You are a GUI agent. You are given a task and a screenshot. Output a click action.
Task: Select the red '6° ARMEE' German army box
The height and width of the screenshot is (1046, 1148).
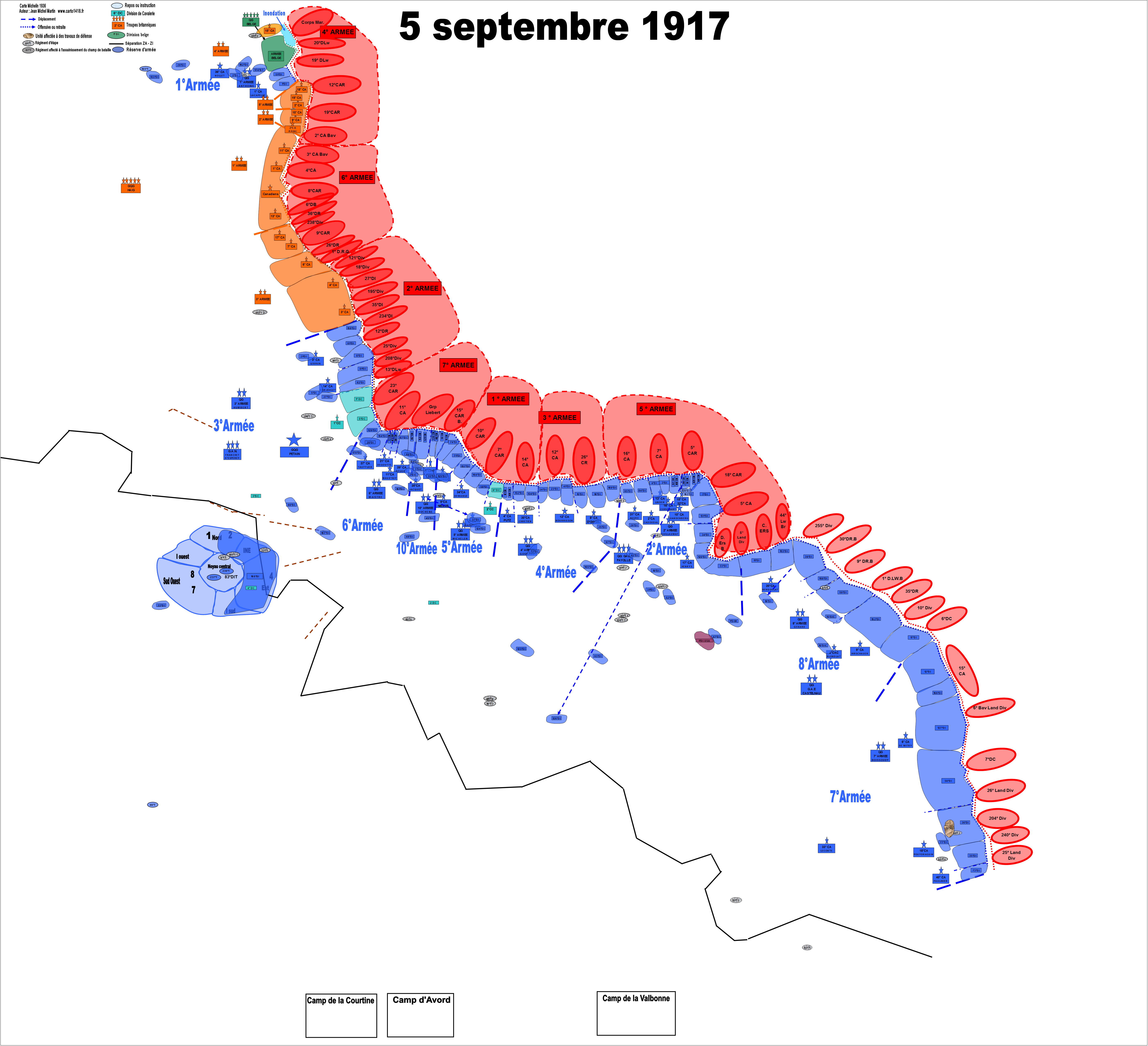pyautogui.click(x=358, y=177)
